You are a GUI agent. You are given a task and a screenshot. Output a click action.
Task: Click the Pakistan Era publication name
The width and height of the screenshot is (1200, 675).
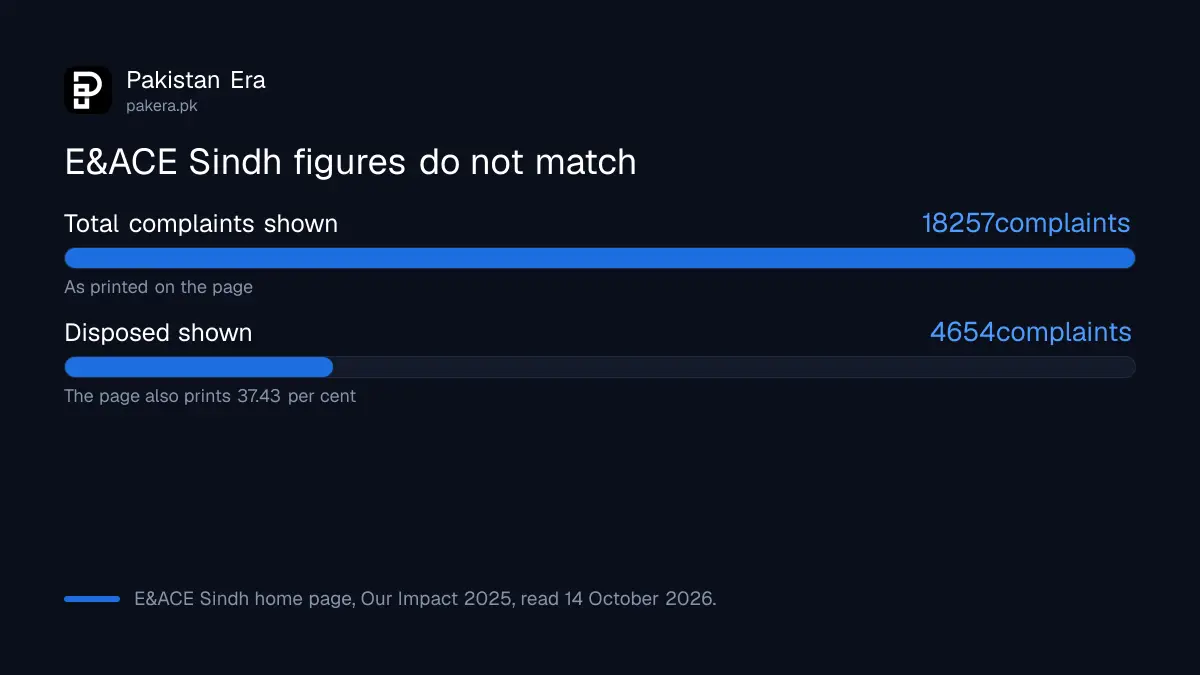[196, 80]
